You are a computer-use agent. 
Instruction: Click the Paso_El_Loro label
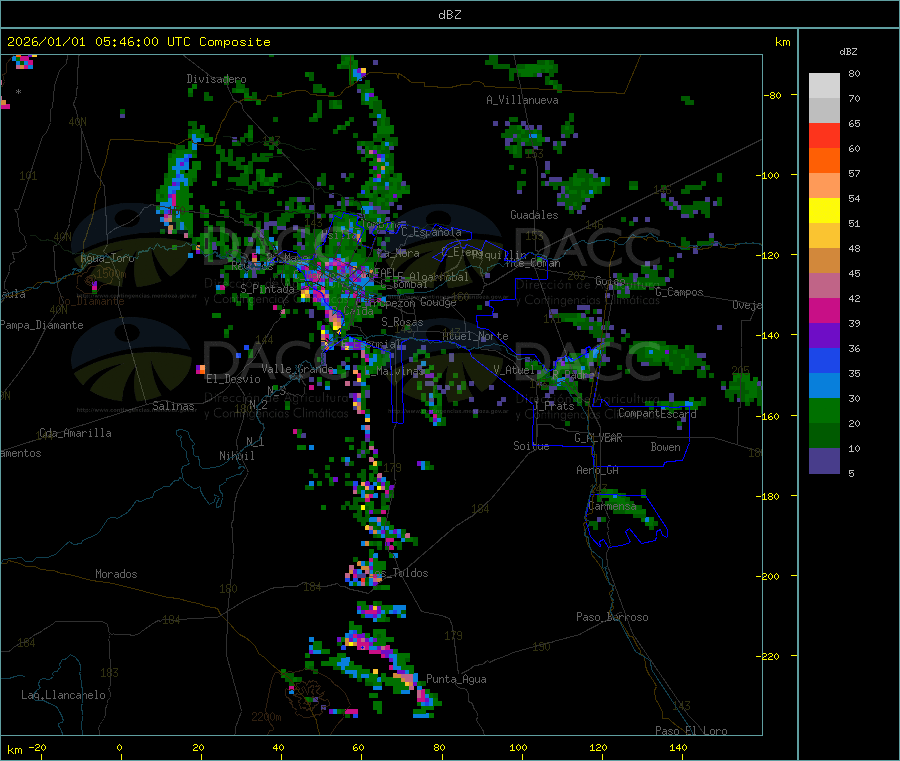[x=691, y=731]
